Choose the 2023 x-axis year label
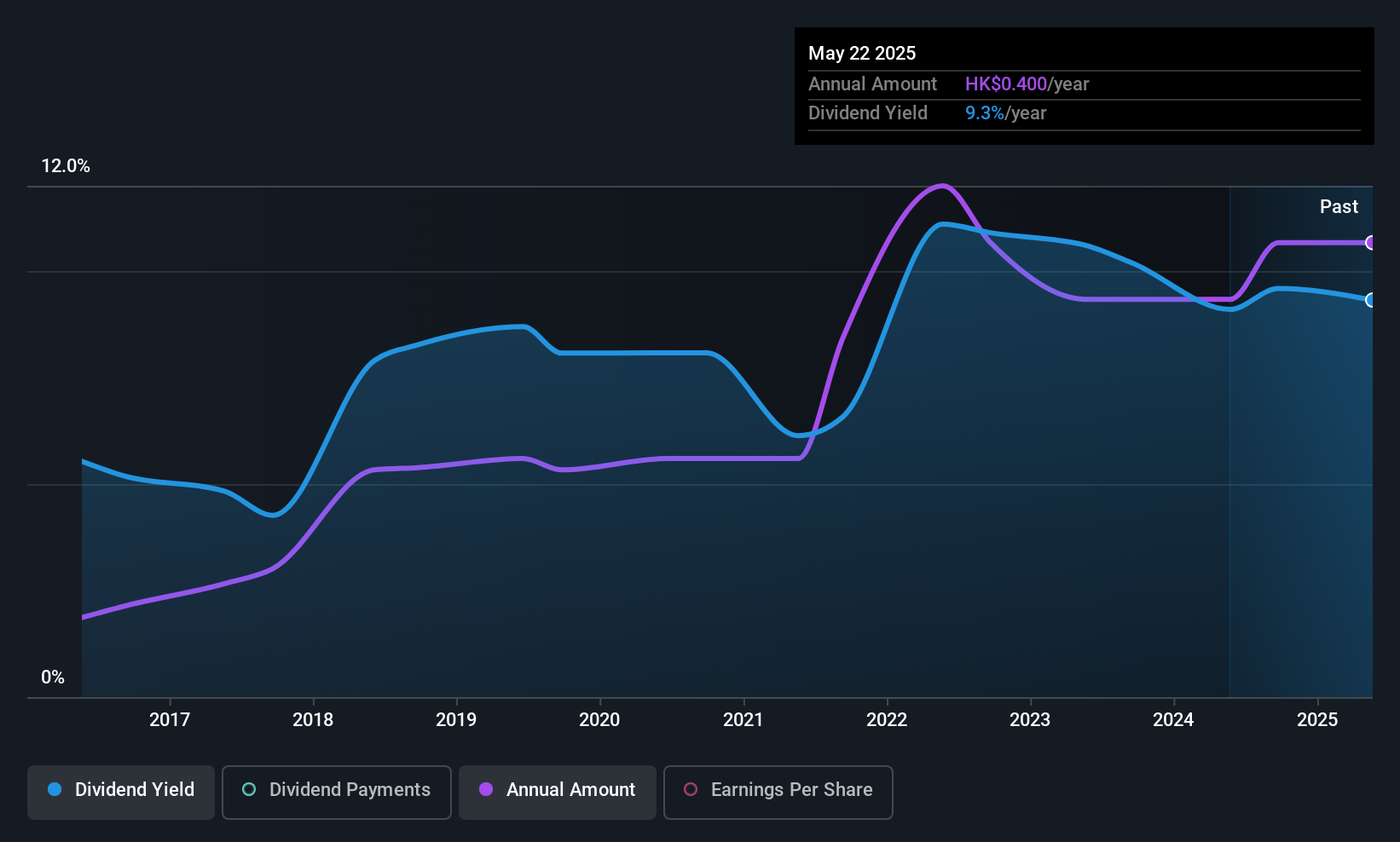This screenshot has width=1400, height=842. (x=1030, y=720)
